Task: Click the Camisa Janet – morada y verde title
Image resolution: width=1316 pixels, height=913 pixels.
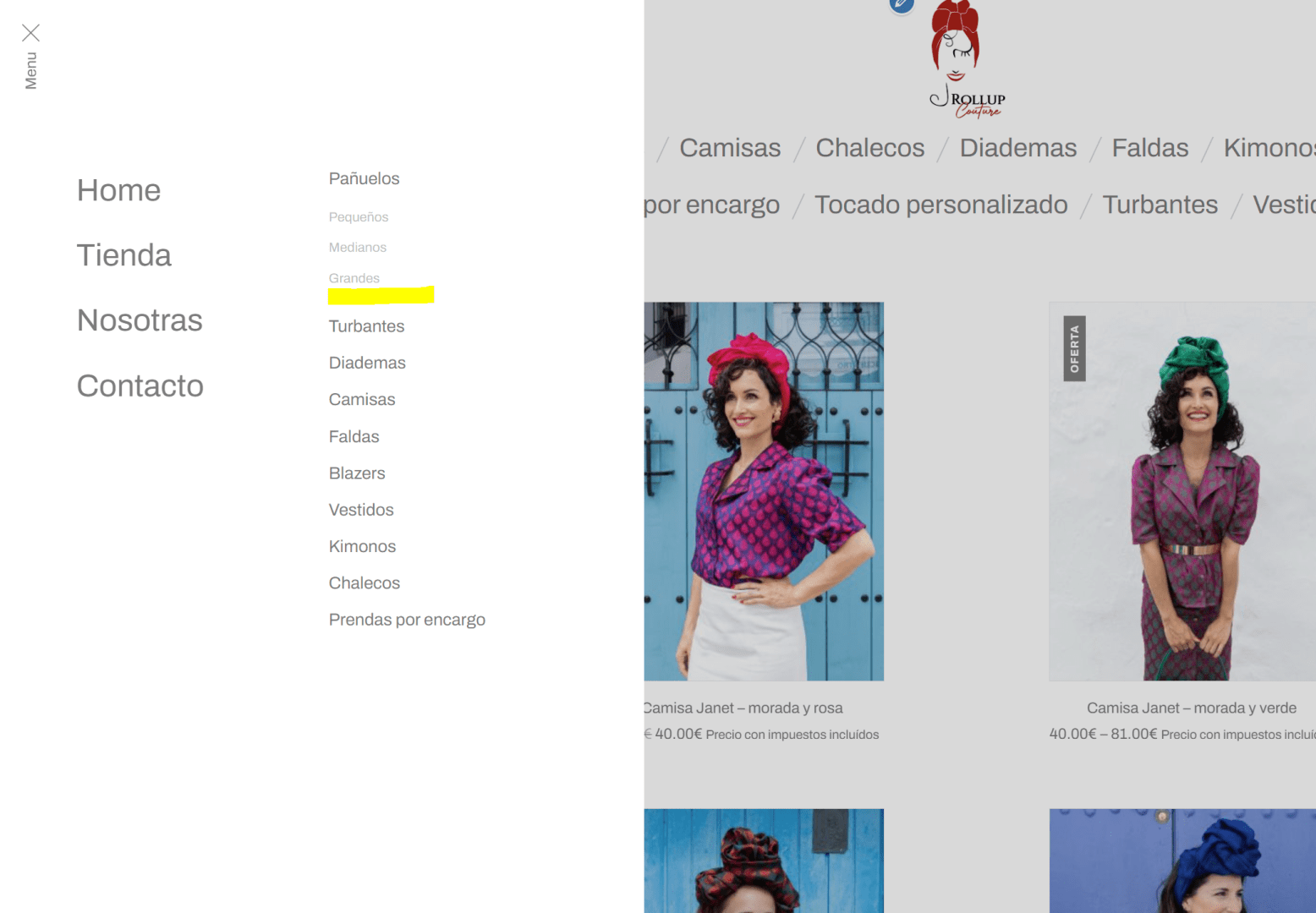Action: [x=1191, y=708]
